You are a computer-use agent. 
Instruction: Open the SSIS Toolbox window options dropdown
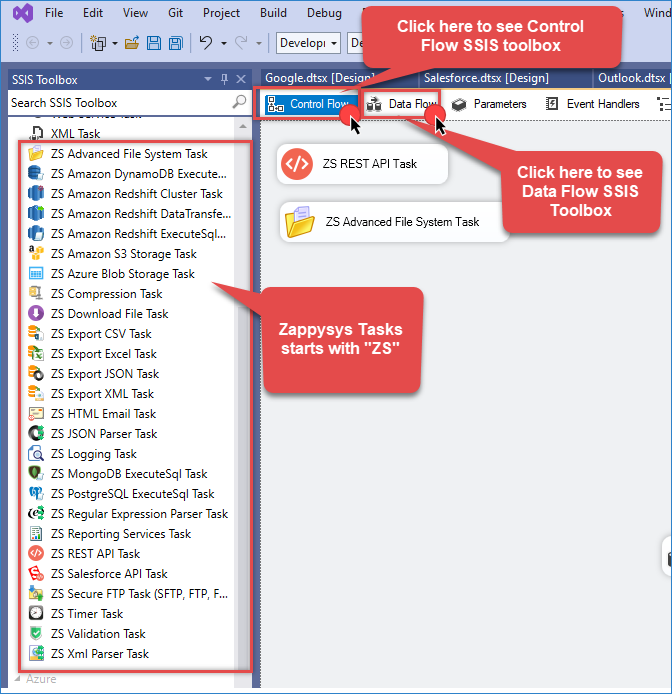208,79
